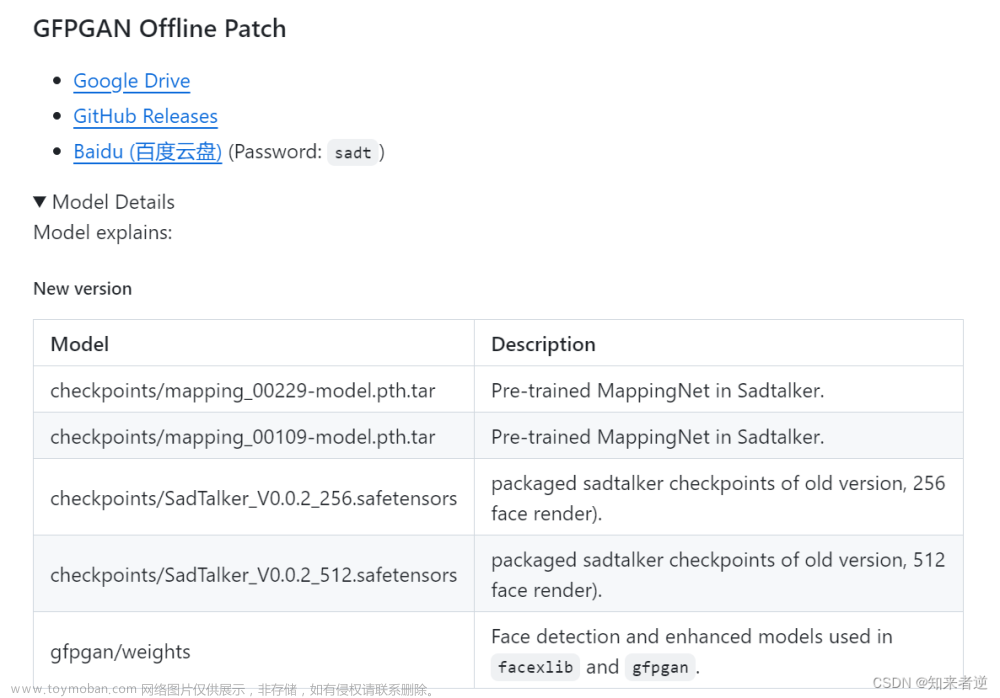Click the facexlib inline code tag

(x=535, y=667)
